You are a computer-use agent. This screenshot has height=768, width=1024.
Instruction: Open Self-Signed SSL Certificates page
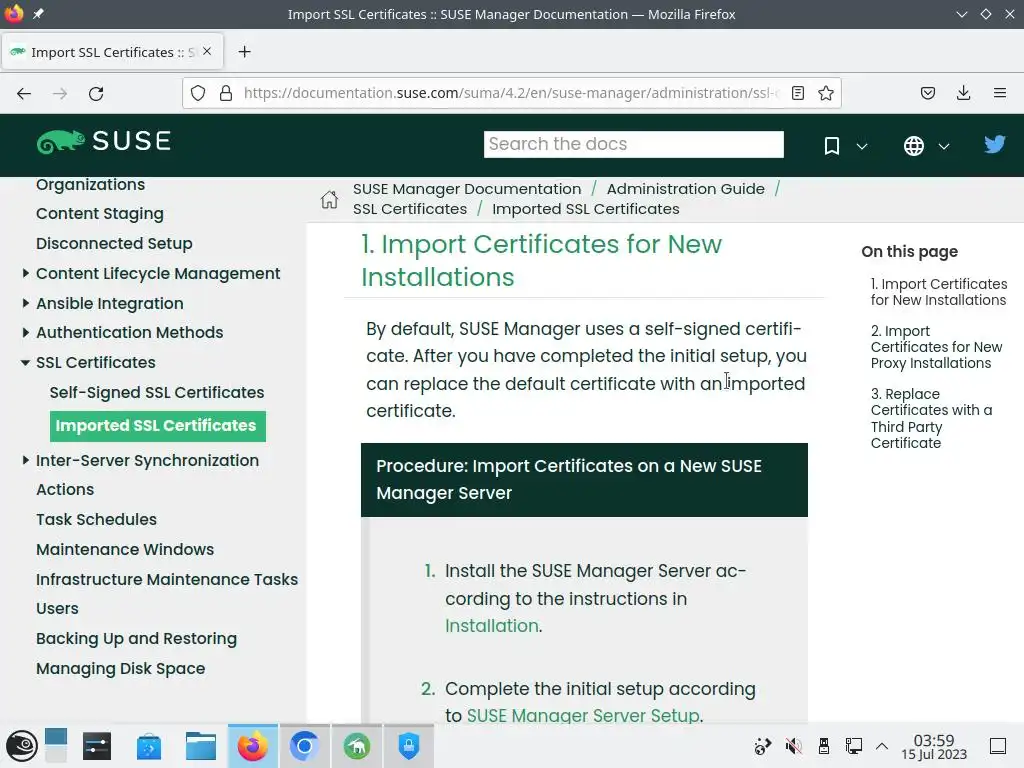coord(157,392)
